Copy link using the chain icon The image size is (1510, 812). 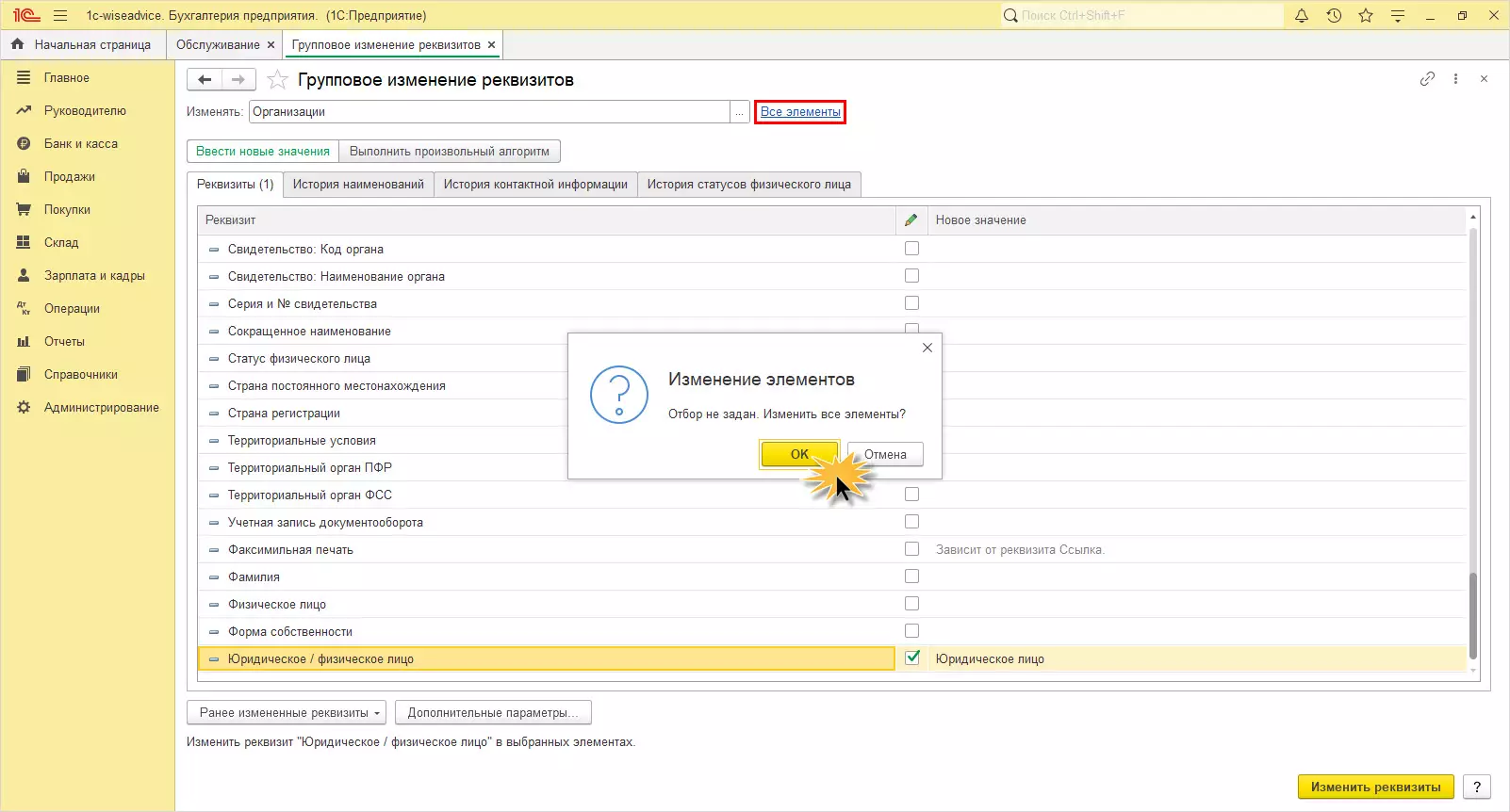(1427, 79)
